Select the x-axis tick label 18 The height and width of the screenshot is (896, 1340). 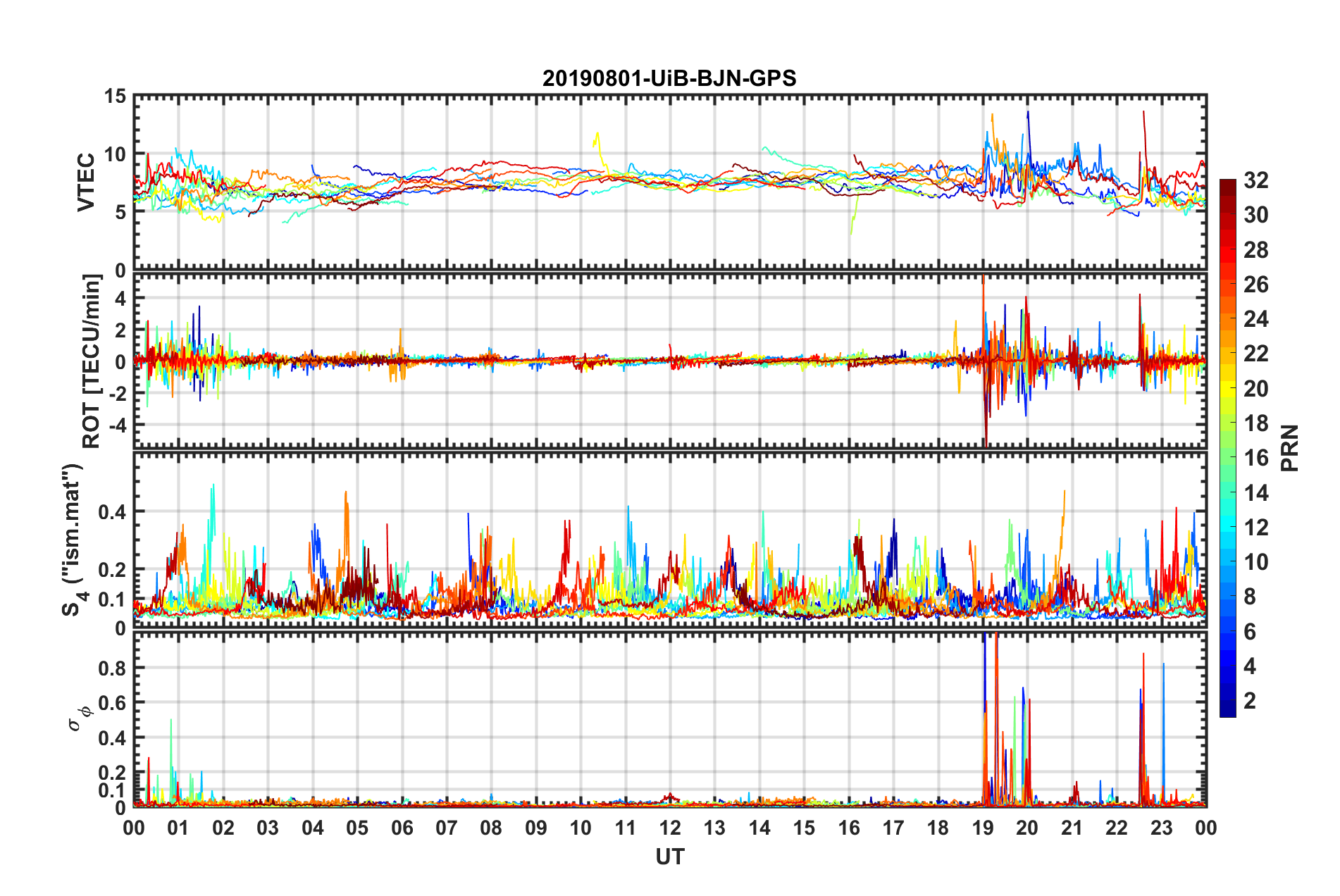pyautogui.click(x=938, y=828)
